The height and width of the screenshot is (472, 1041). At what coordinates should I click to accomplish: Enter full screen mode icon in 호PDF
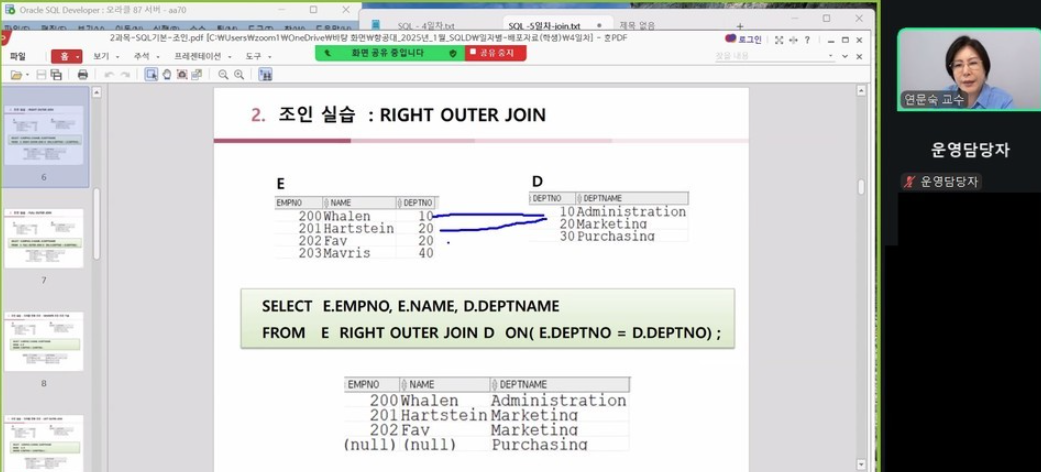[x=779, y=40]
